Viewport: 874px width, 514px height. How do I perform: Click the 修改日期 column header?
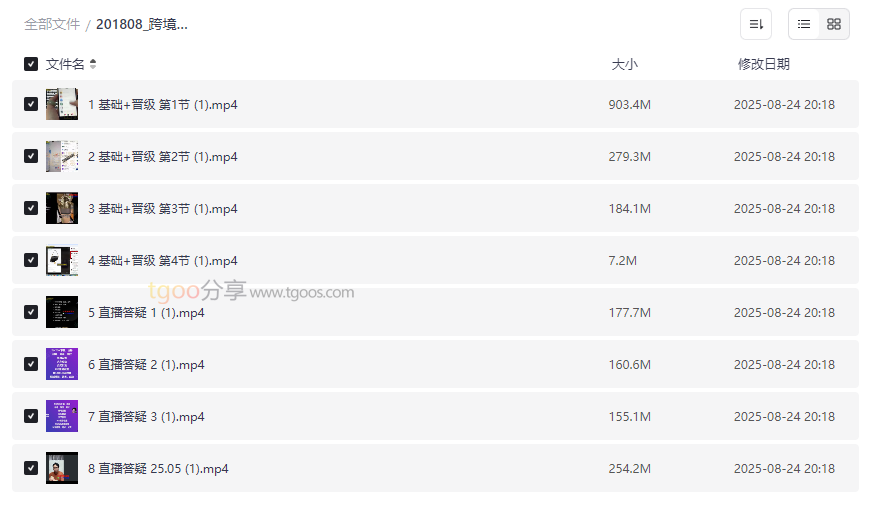763,64
